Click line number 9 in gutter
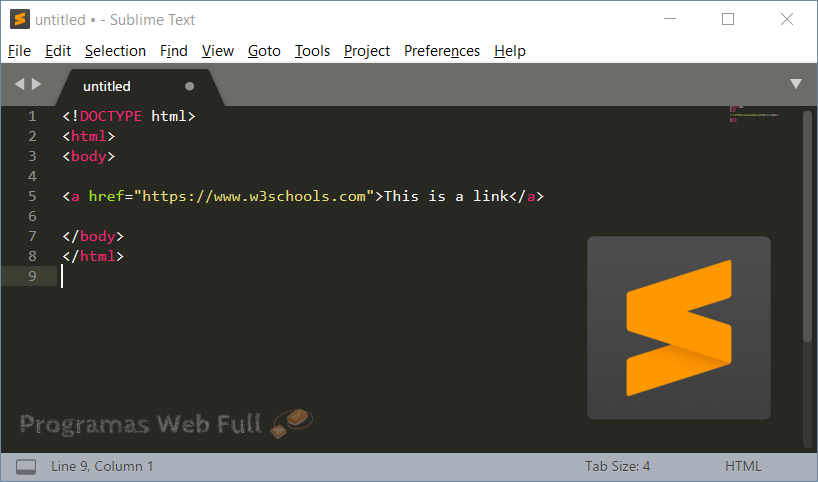The height and width of the screenshot is (482, 818). (x=32, y=276)
